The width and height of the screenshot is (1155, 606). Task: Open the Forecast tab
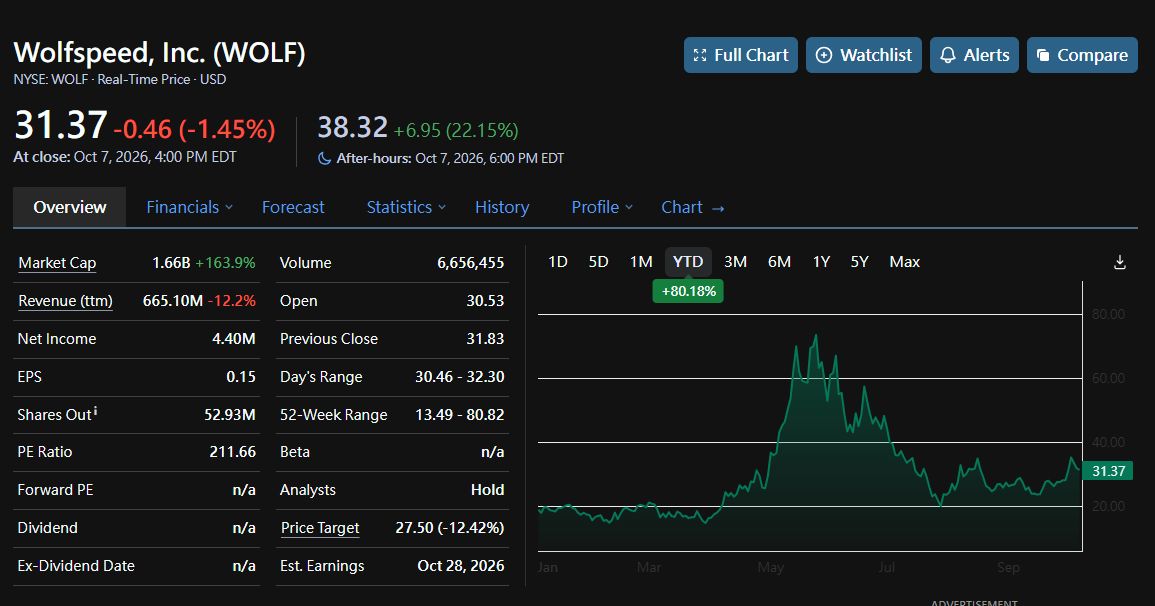(293, 207)
